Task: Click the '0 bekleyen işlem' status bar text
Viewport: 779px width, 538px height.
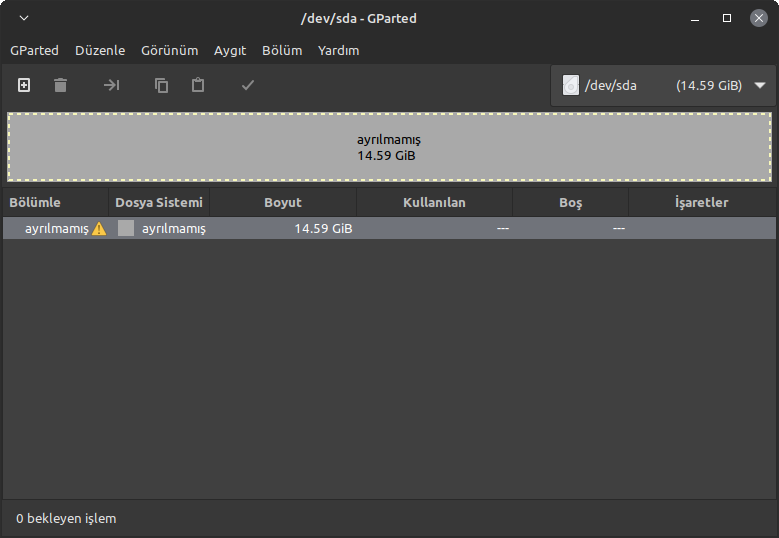Action: click(66, 519)
